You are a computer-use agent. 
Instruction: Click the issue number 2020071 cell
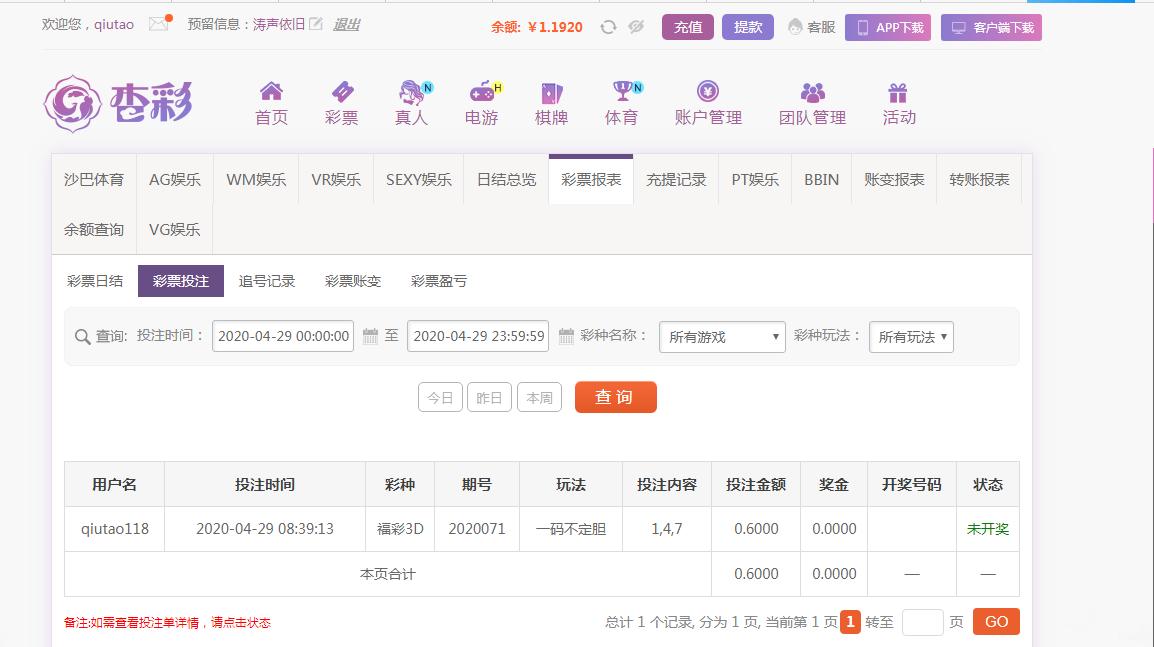tap(477, 529)
